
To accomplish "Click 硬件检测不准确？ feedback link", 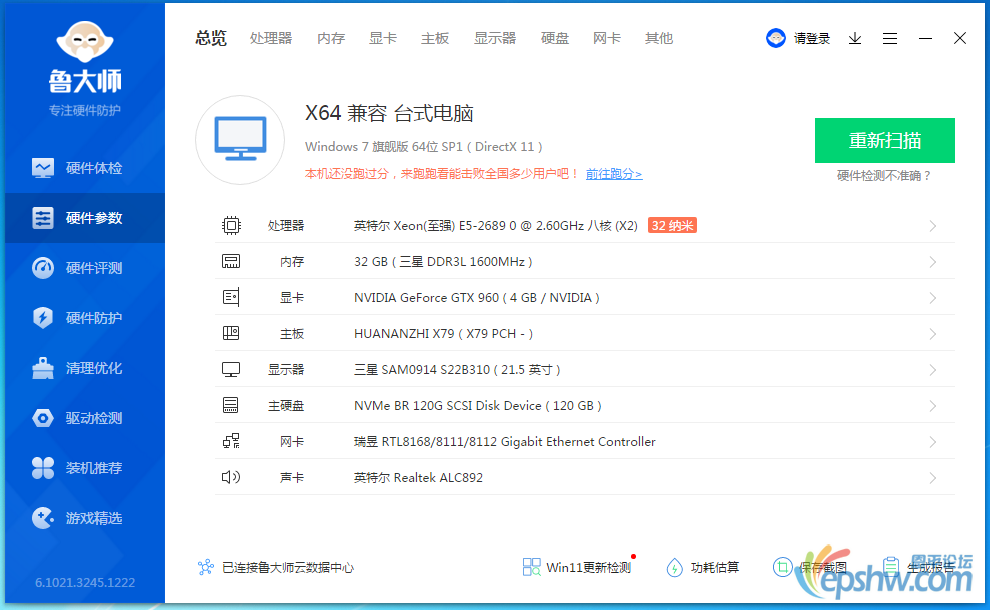I will coord(885,176).
